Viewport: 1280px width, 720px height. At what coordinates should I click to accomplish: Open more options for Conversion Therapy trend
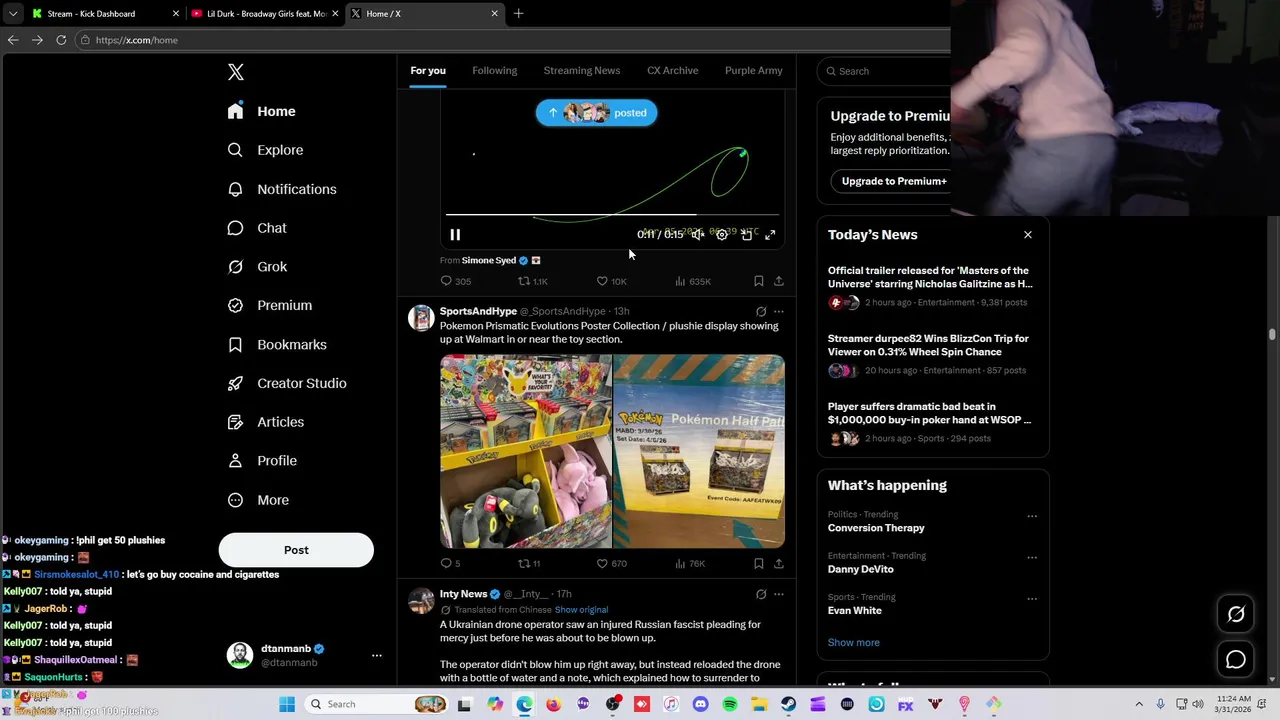tap(1032, 517)
